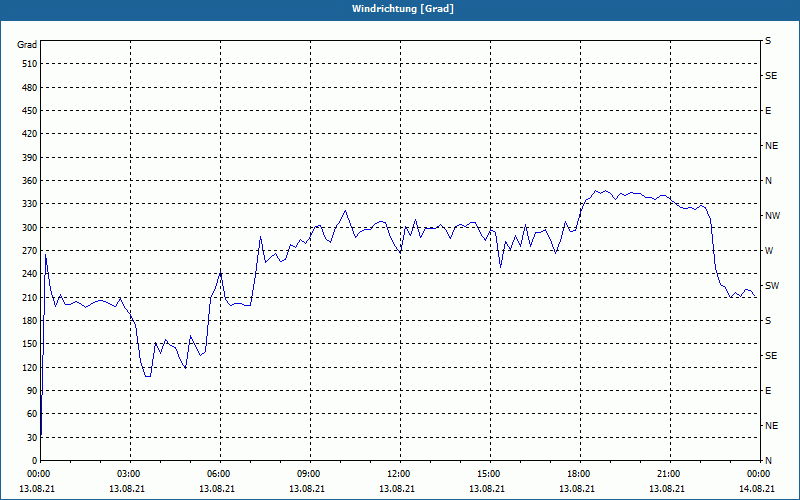Select the "Grad" unit label above the left axis

27,45
